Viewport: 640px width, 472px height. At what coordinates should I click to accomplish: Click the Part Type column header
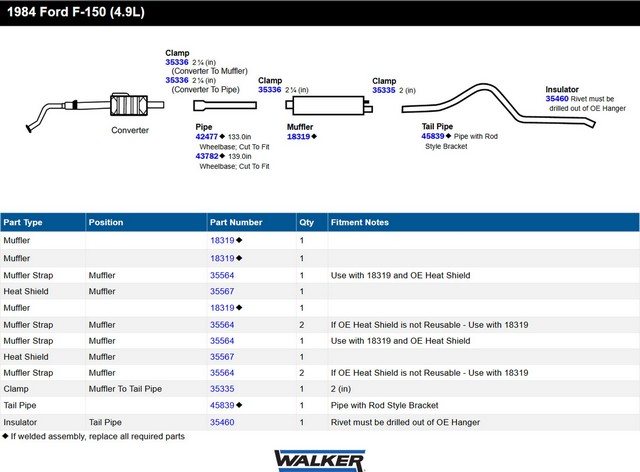click(23, 222)
